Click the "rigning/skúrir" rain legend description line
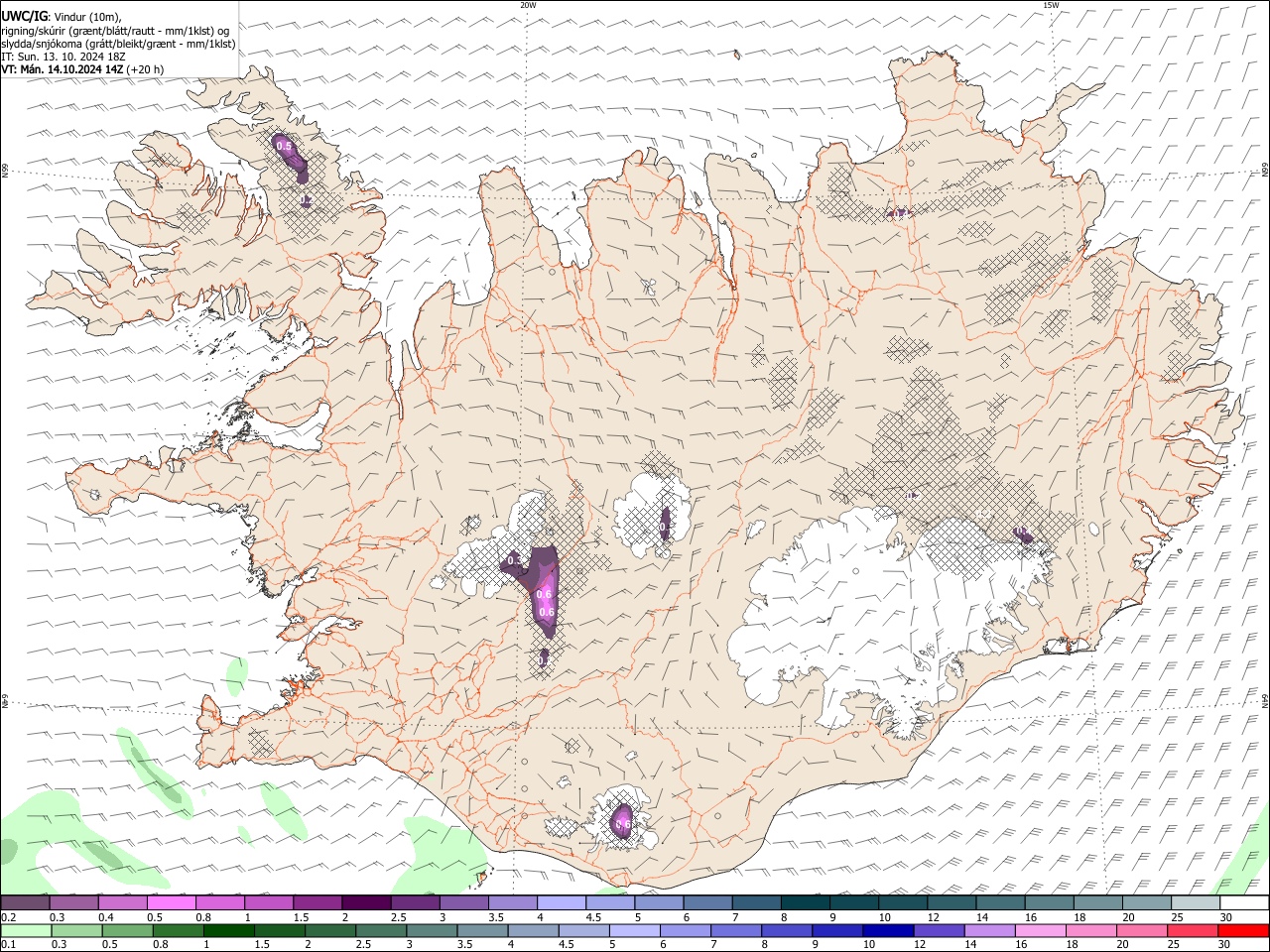The width and height of the screenshot is (1270, 952). pos(115,31)
